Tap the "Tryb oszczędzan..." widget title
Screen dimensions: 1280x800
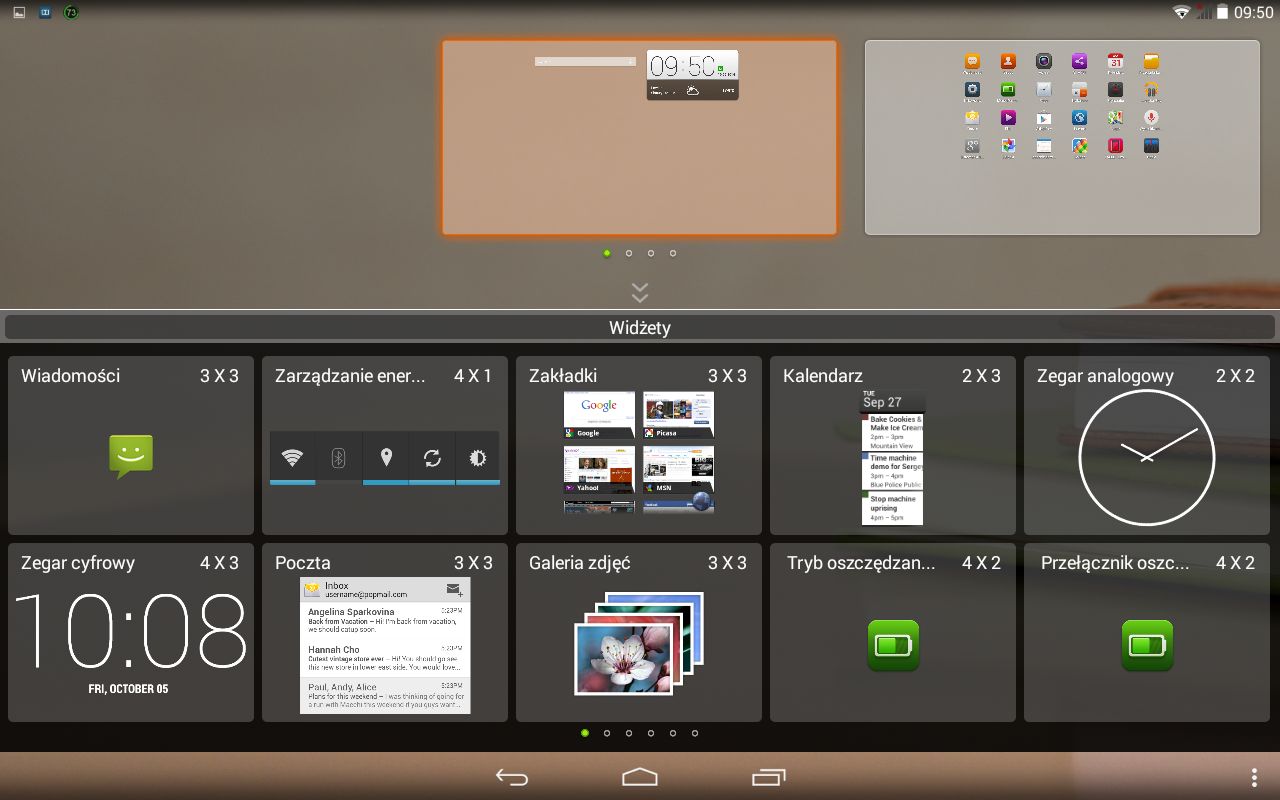pos(861,563)
